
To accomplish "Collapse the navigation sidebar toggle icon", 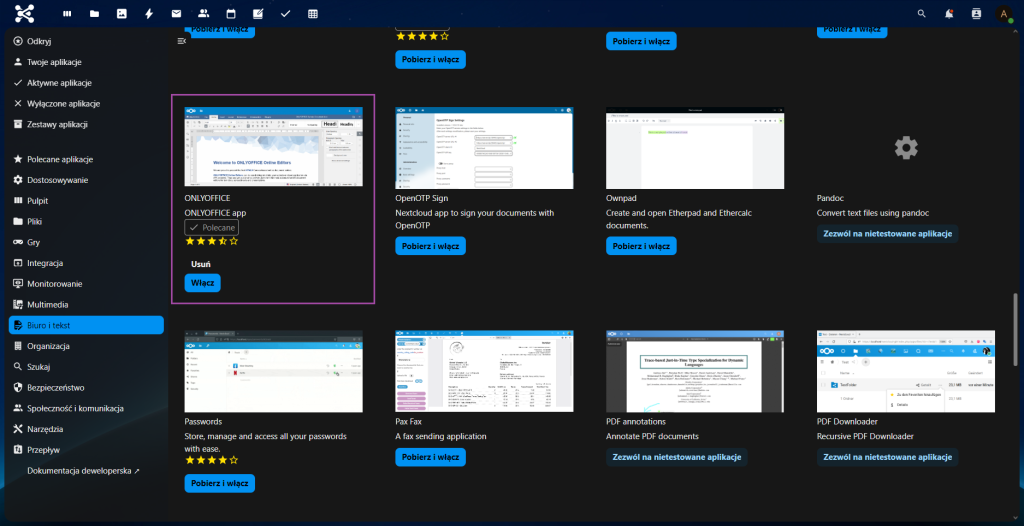I will click(x=182, y=41).
